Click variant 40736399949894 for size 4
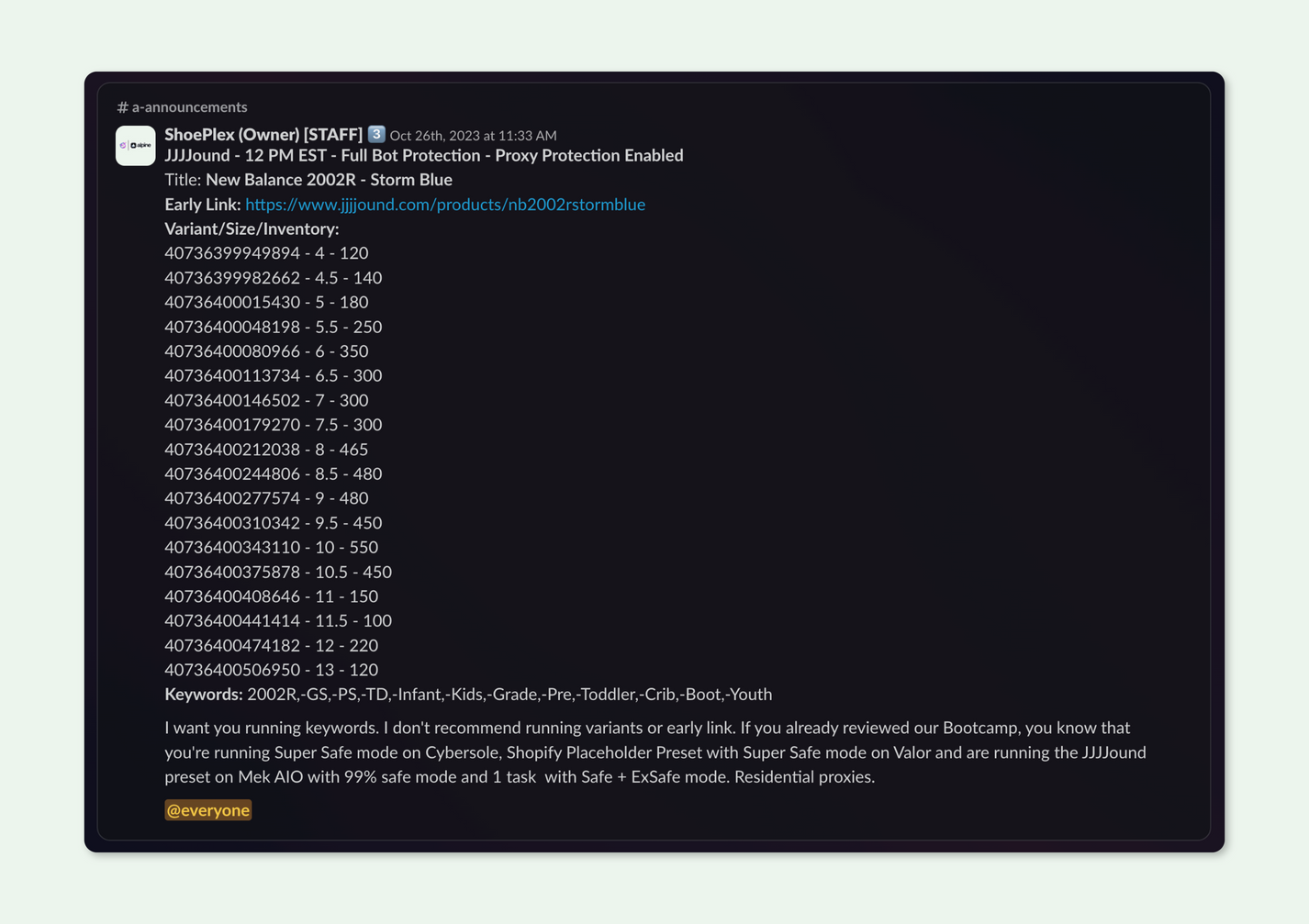 coord(266,253)
